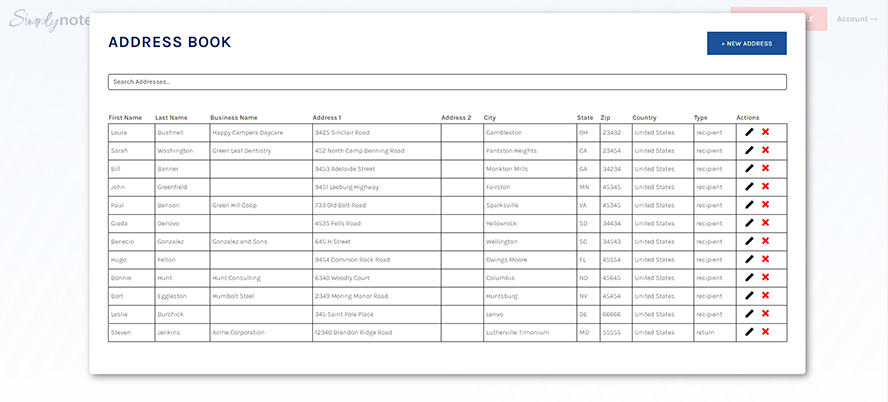The width and height of the screenshot is (888, 402).
Task: Select the zip code 66666 cell
Action: click(616, 314)
